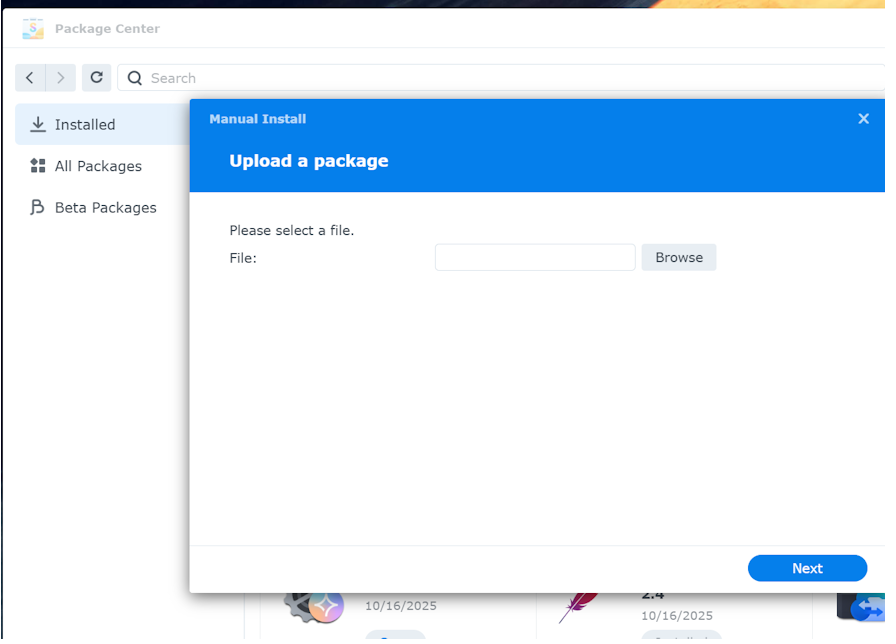Click the Beta Packages icon

pyautogui.click(x=38, y=208)
